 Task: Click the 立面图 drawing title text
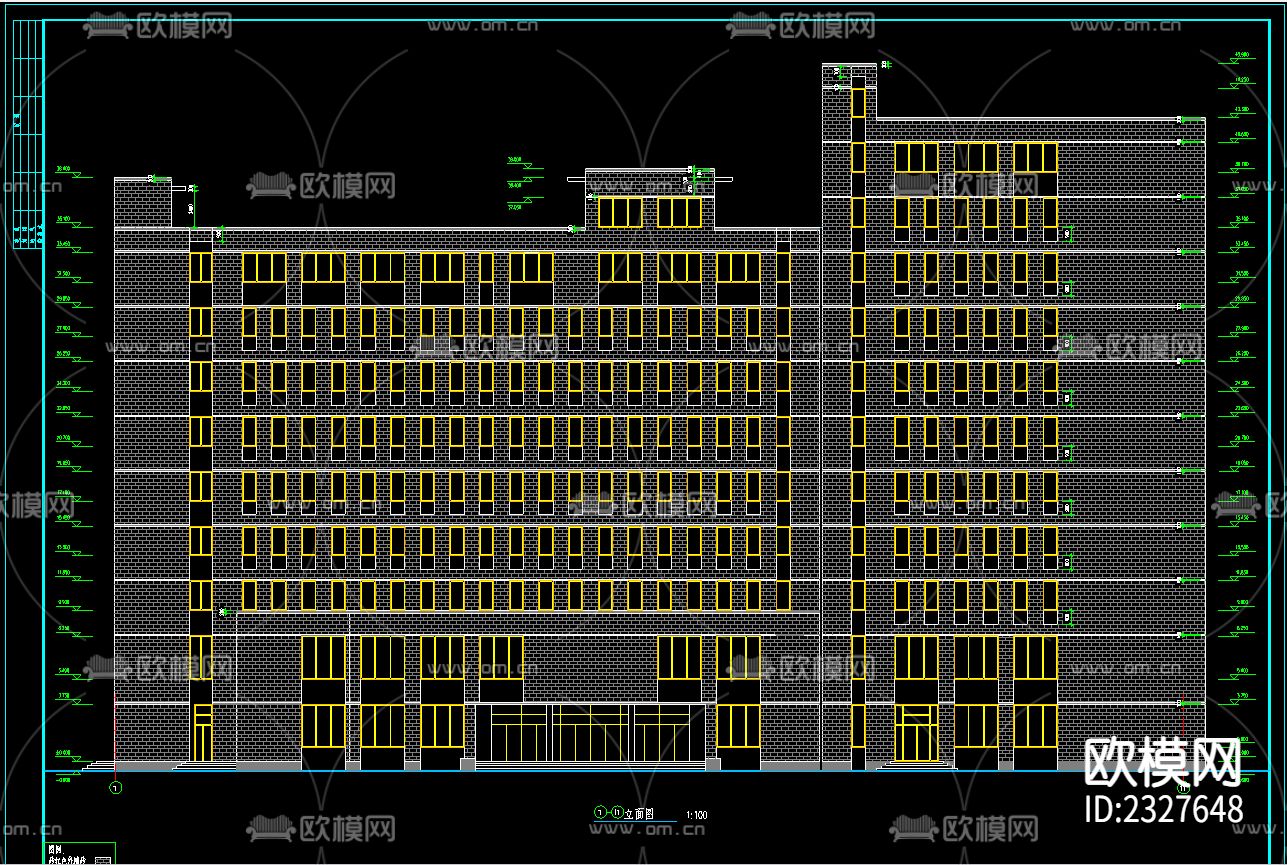click(637, 814)
